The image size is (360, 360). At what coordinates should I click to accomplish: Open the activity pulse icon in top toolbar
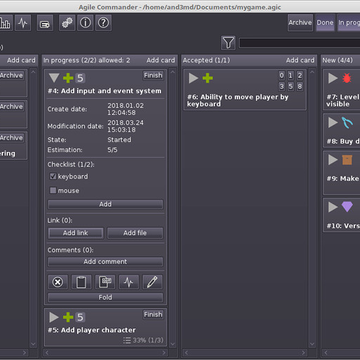pyautogui.click(x=23, y=23)
